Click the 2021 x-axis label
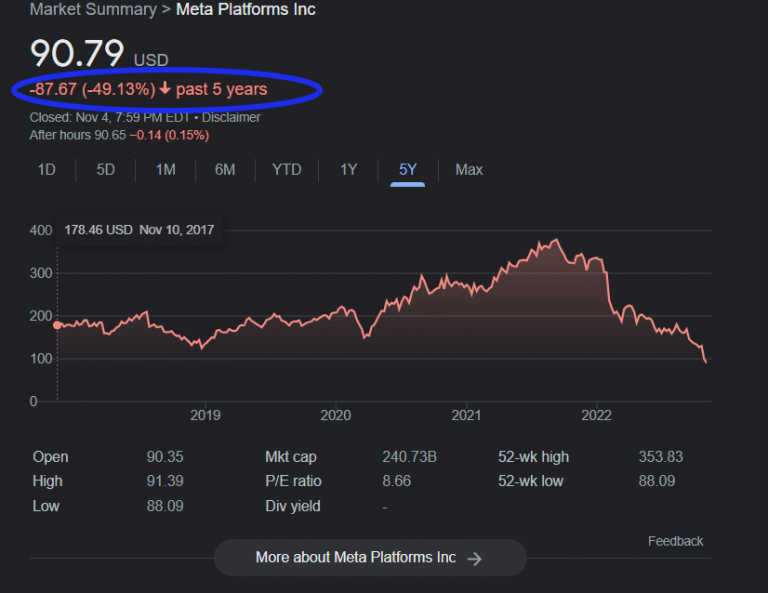The height and width of the screenshot is (593, 768). click(466, 415)
